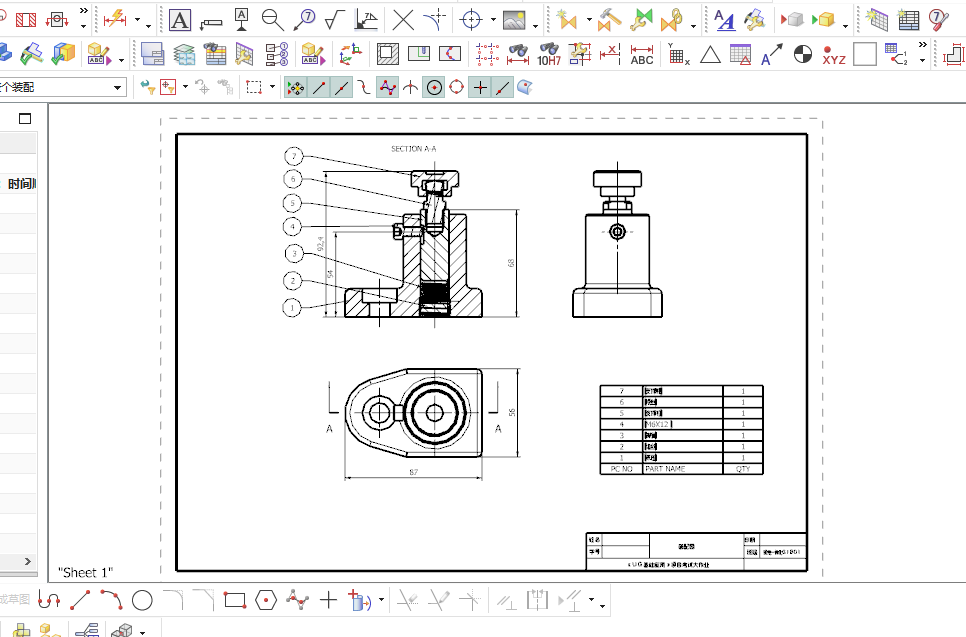This screenshot has height=637, width=966.
Task: Select the Note (large A) annotation tool
Action: (179, 20)
